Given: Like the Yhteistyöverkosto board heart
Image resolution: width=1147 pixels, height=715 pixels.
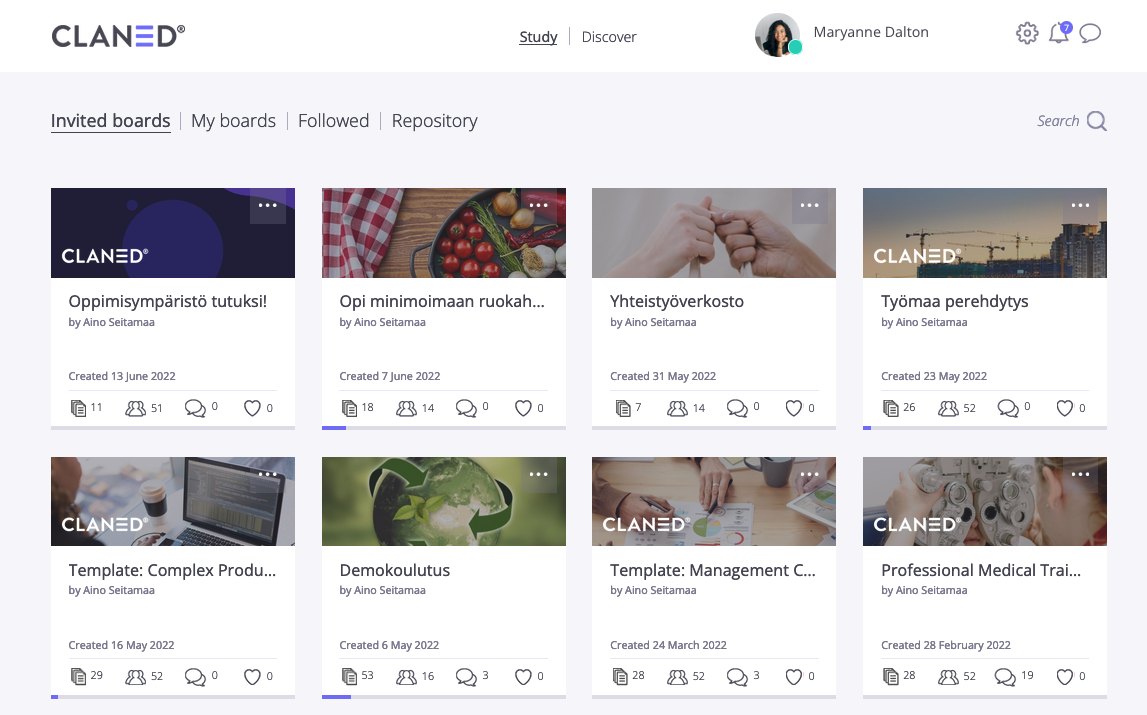Looking at the screenshot, I should pos(794,408).
